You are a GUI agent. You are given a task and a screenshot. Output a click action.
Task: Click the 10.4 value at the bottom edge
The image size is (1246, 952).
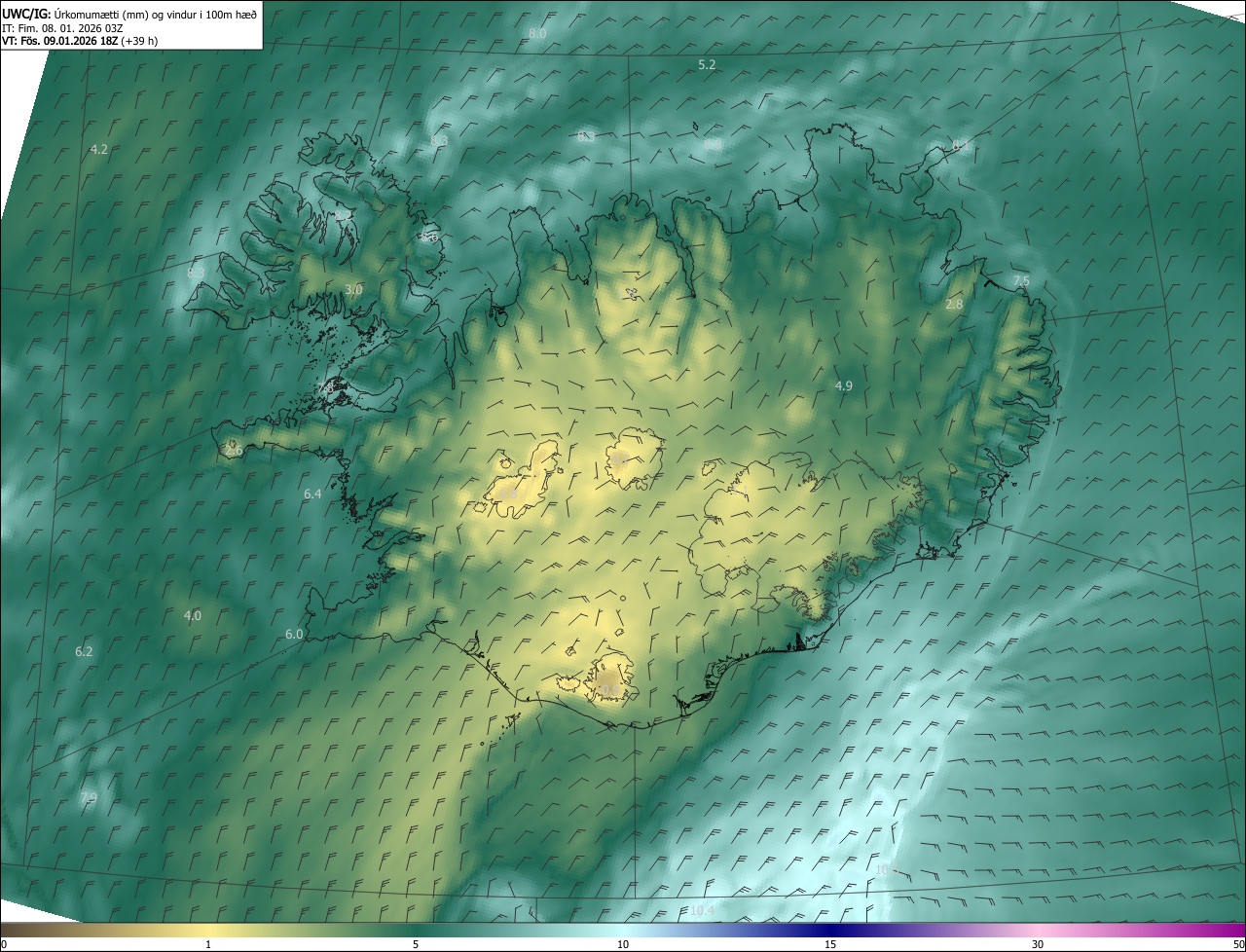(701, 910)
